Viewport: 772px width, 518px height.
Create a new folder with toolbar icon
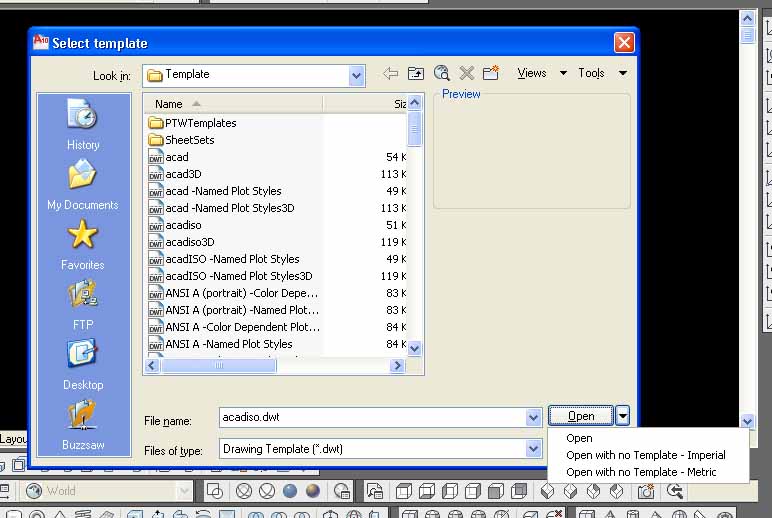point(491,73)
